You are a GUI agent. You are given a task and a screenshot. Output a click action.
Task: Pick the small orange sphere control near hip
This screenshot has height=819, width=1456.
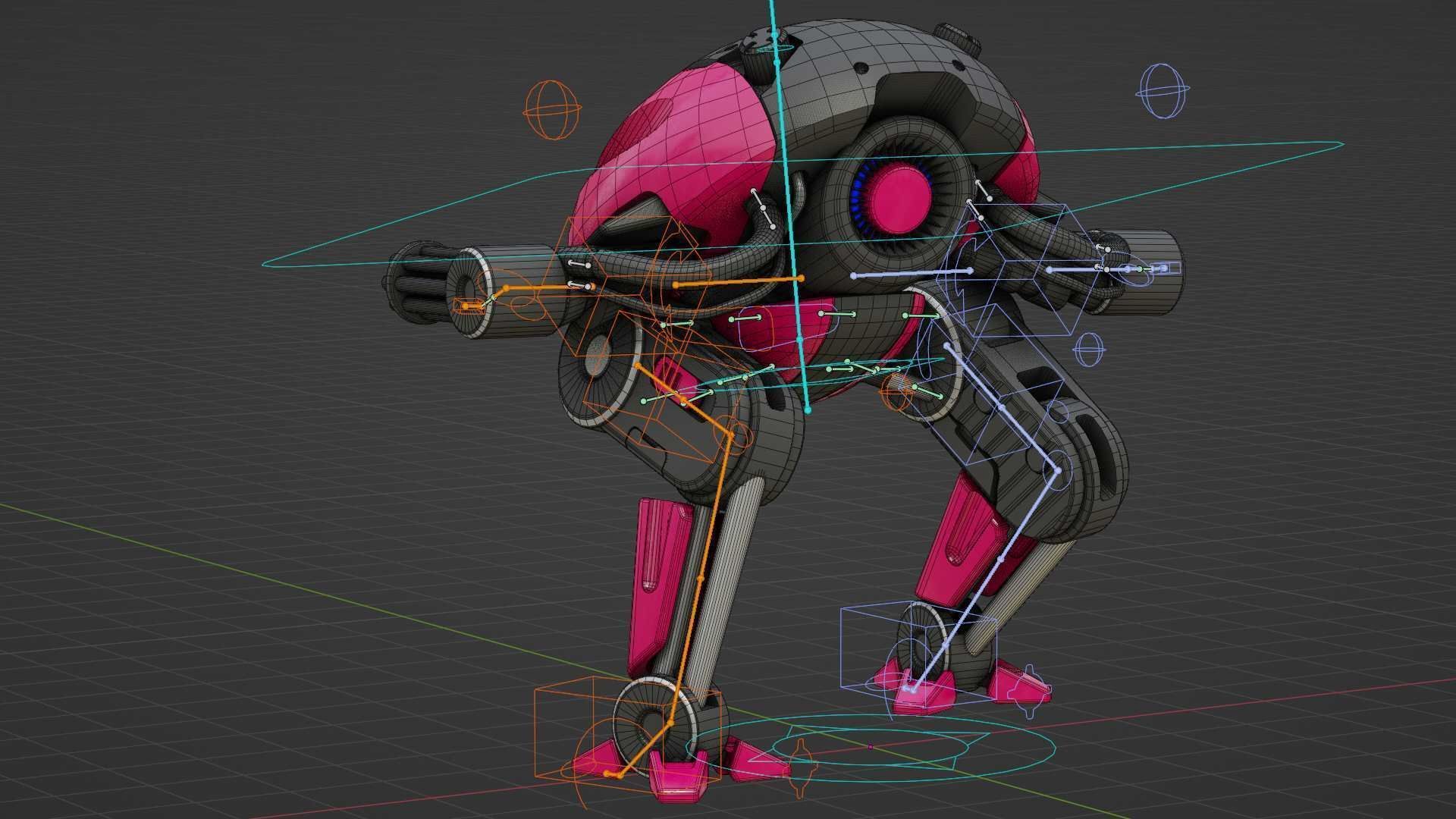point(896,391)
